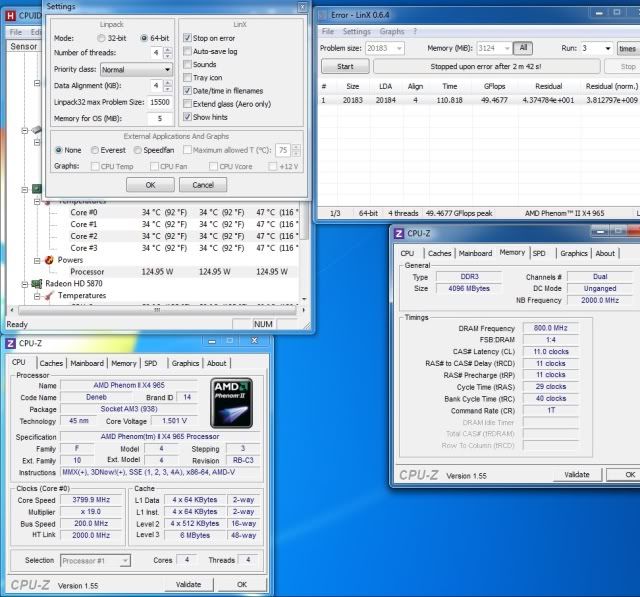This screenshot has height=597, width=640.
Task: Switch to SPD tab in Memory CPU-Z window
Action: (x=539, y=253)
